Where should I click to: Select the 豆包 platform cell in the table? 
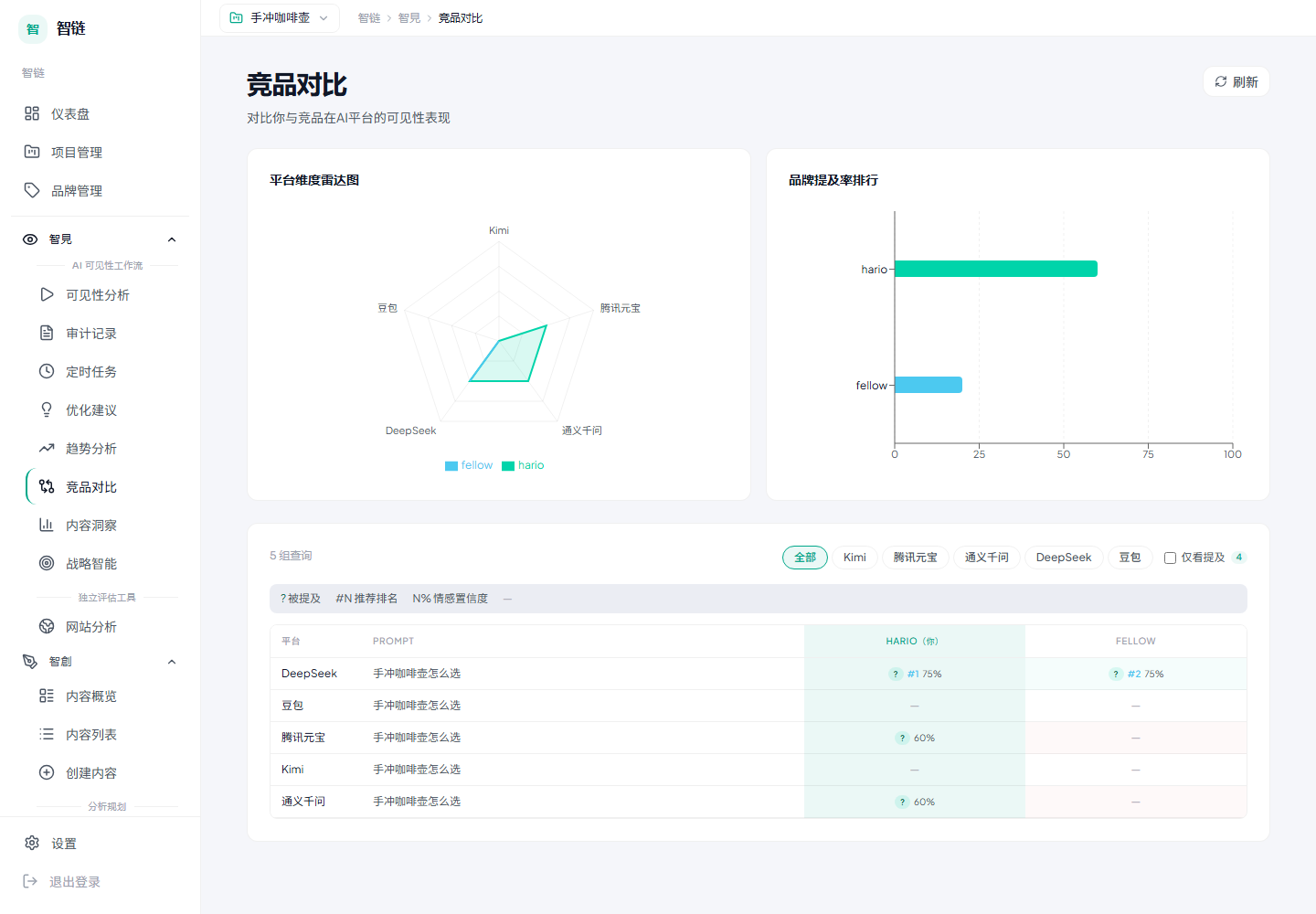[292, 706]
